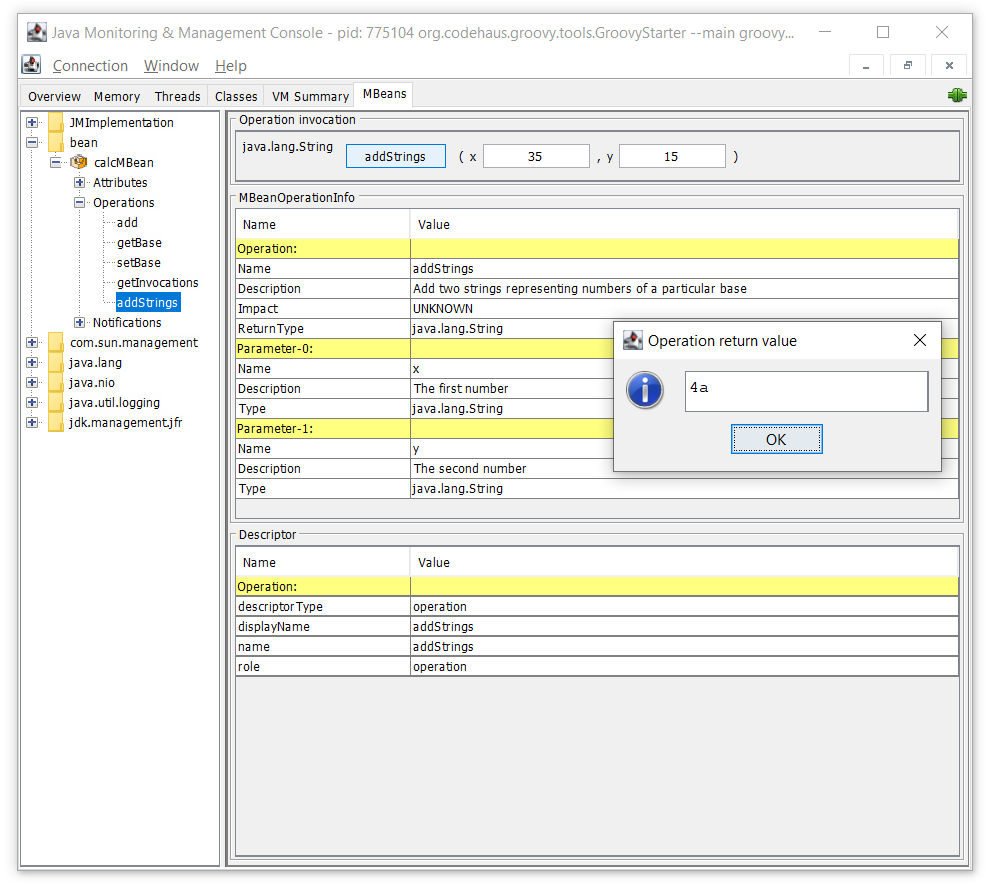This screenshot has height=886, width=992.
Task: Click the com.sun.management folder icon
Action: [x=55, y=342]
